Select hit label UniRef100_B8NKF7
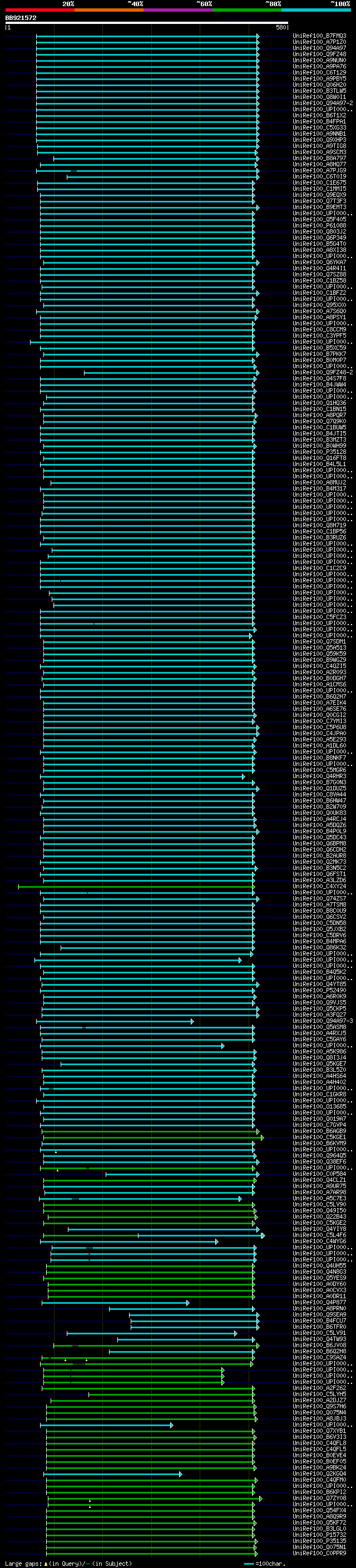356x1568 pixels. 319,758
